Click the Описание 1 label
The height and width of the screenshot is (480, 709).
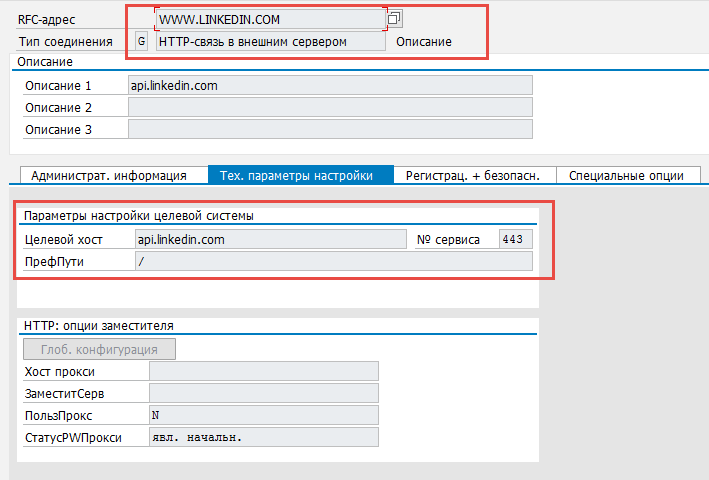(58, 86)
